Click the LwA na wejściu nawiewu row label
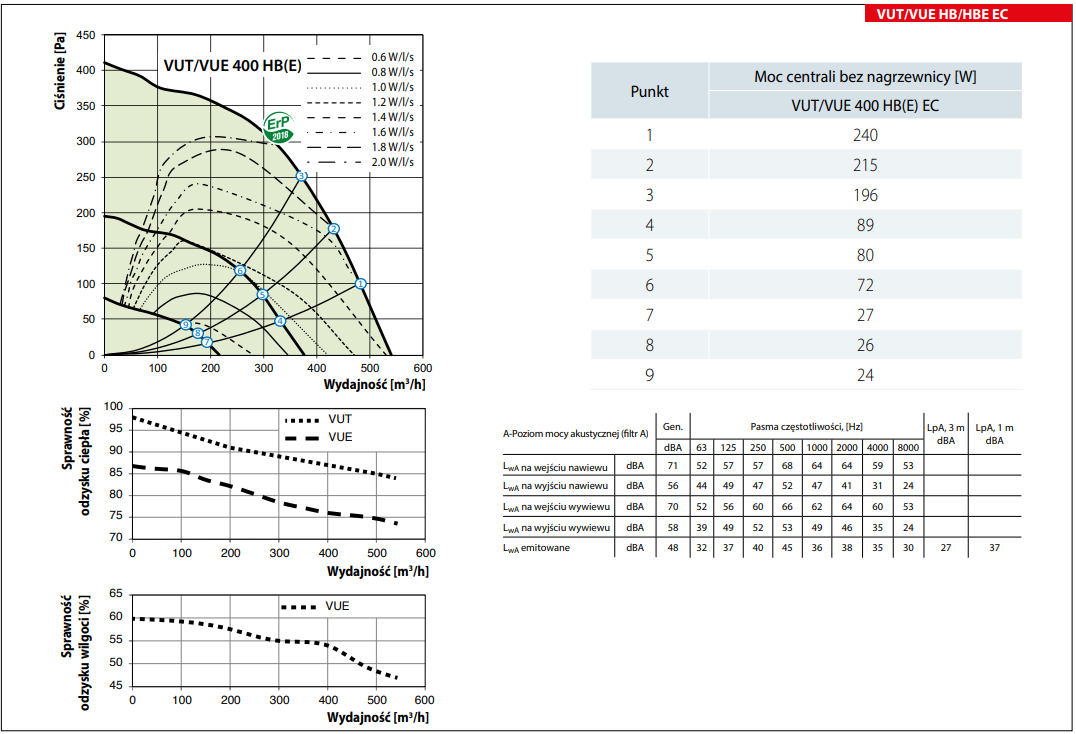The height and width of the screenshot is (734, 1076). click(x=555, y=467)
